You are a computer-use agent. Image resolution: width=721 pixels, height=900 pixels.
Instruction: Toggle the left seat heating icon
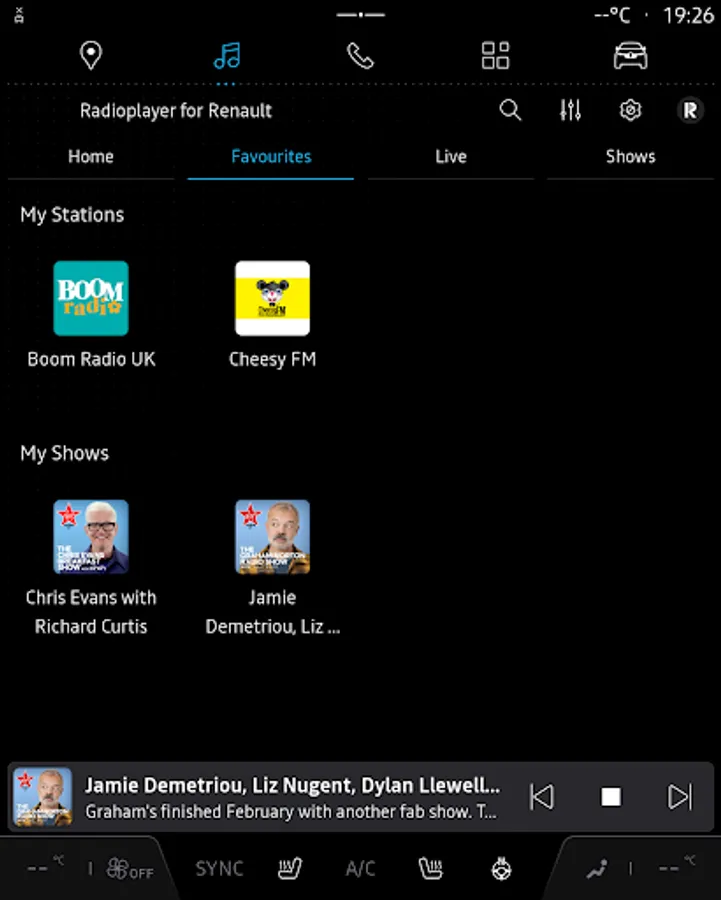point(290,868)
